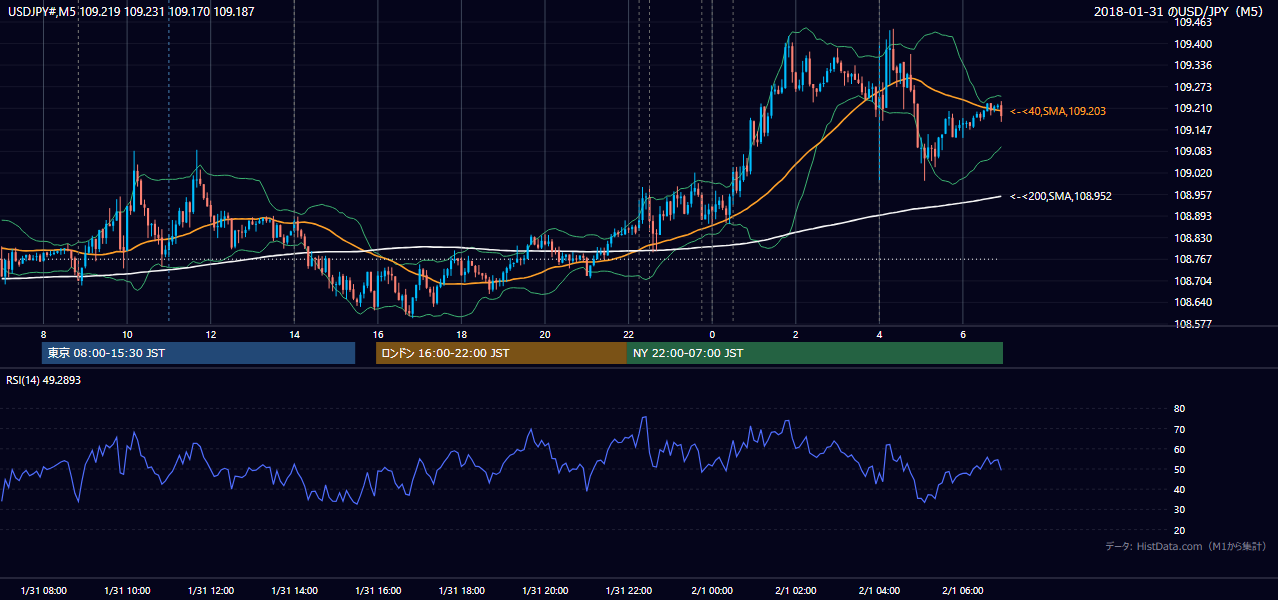
Task: Click the 2/1 00:00 bottom time label
Action: 712,591
